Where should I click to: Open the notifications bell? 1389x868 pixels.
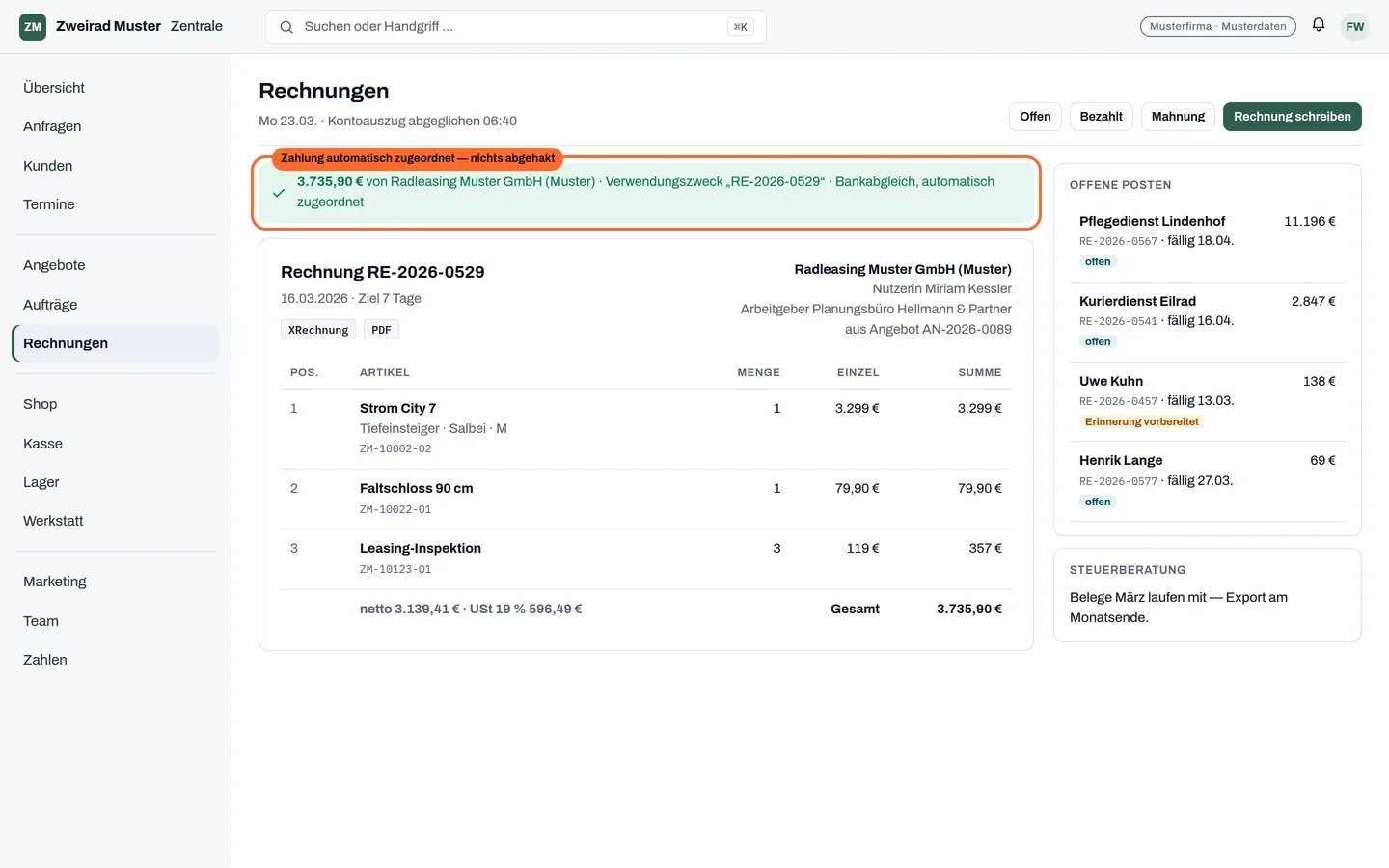(x=1319, y=25)
